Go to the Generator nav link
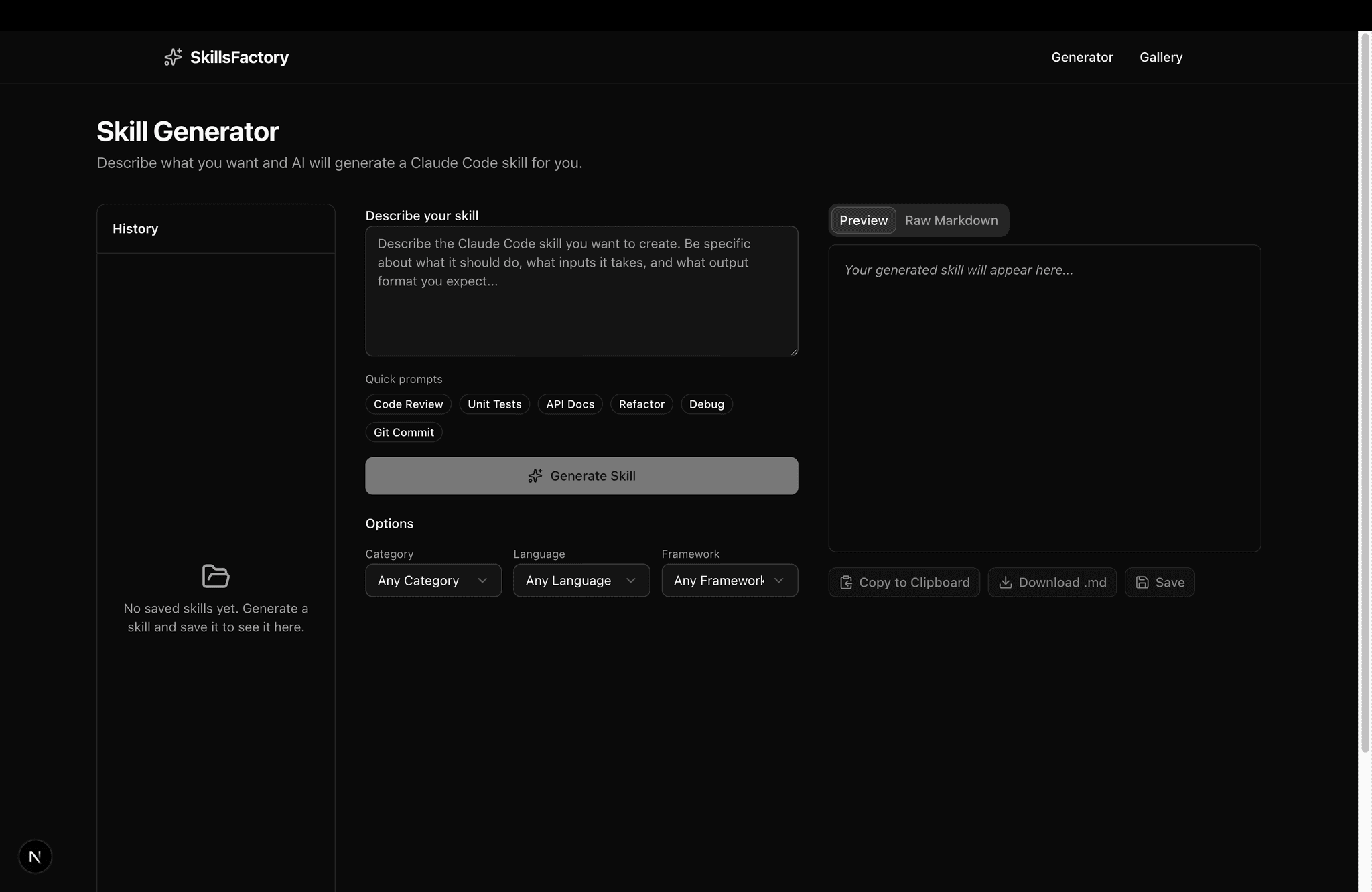 [1082, 57]
